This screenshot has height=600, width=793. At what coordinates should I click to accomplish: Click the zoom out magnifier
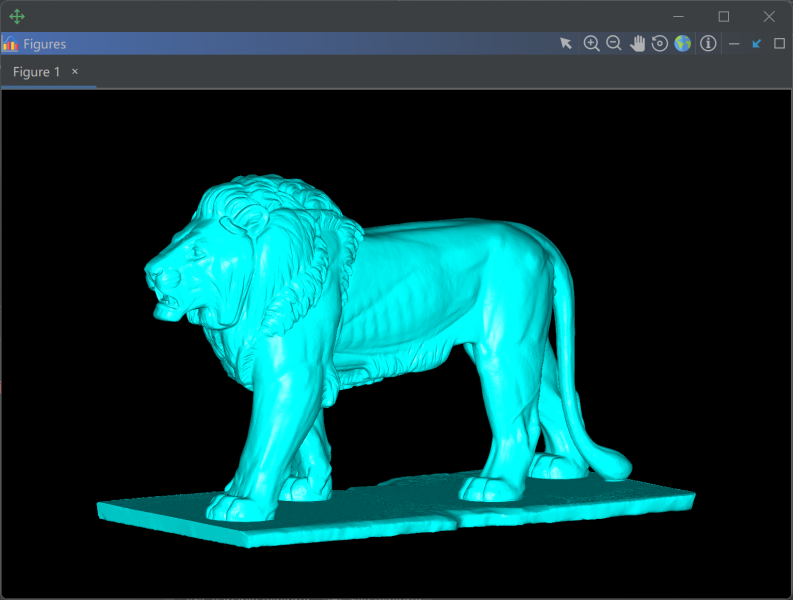pyautogui.click(x=614, y=44)
